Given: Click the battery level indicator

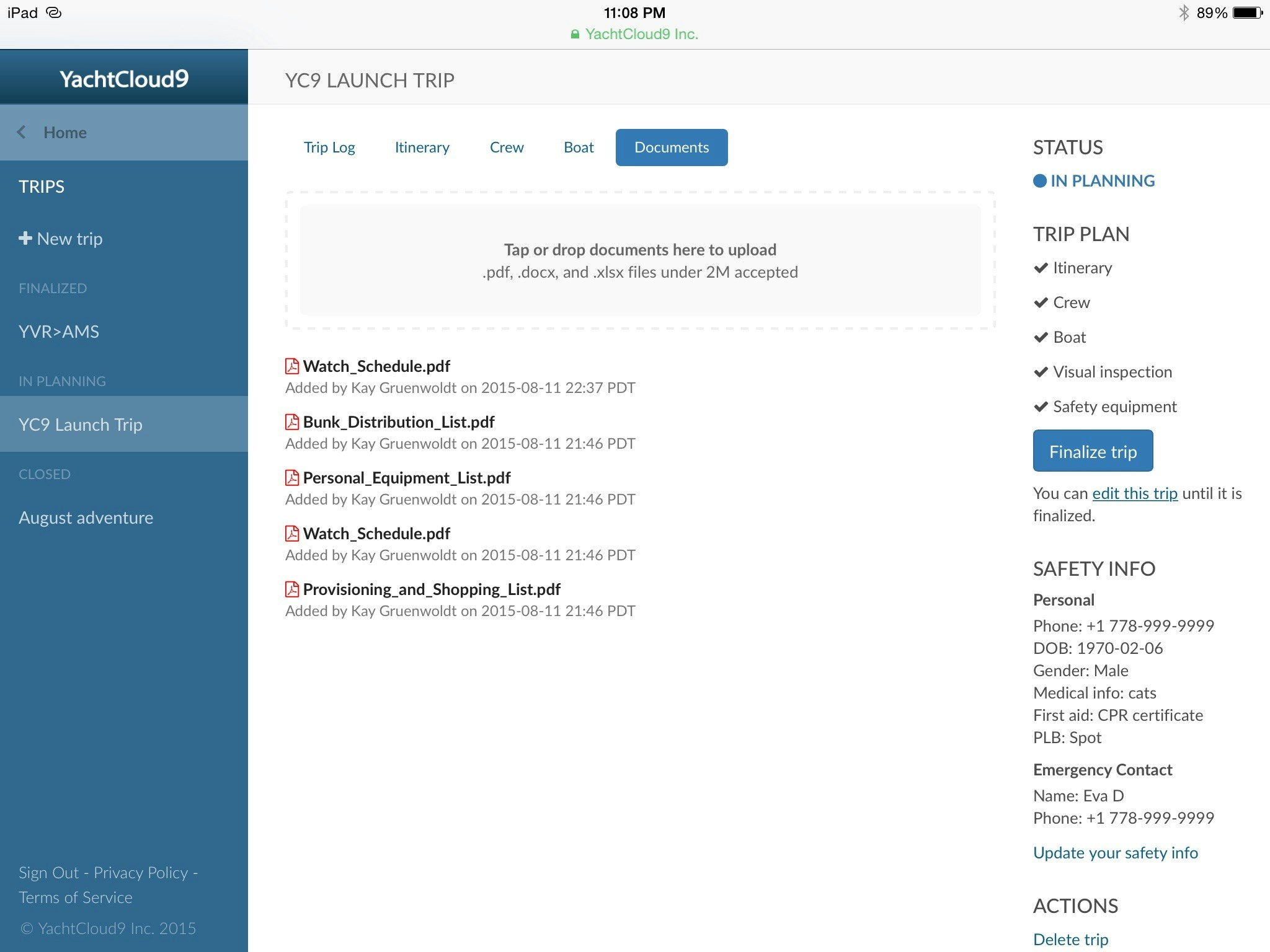Looking at the screenshot, I should 1248,11.
